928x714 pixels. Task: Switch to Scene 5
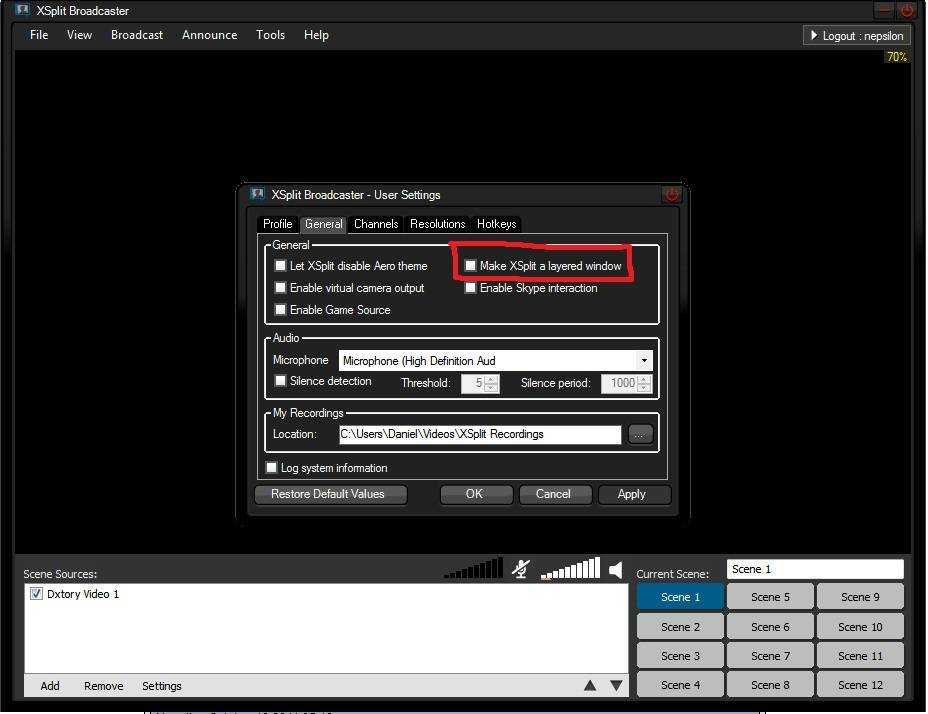[x=770, y=597]
